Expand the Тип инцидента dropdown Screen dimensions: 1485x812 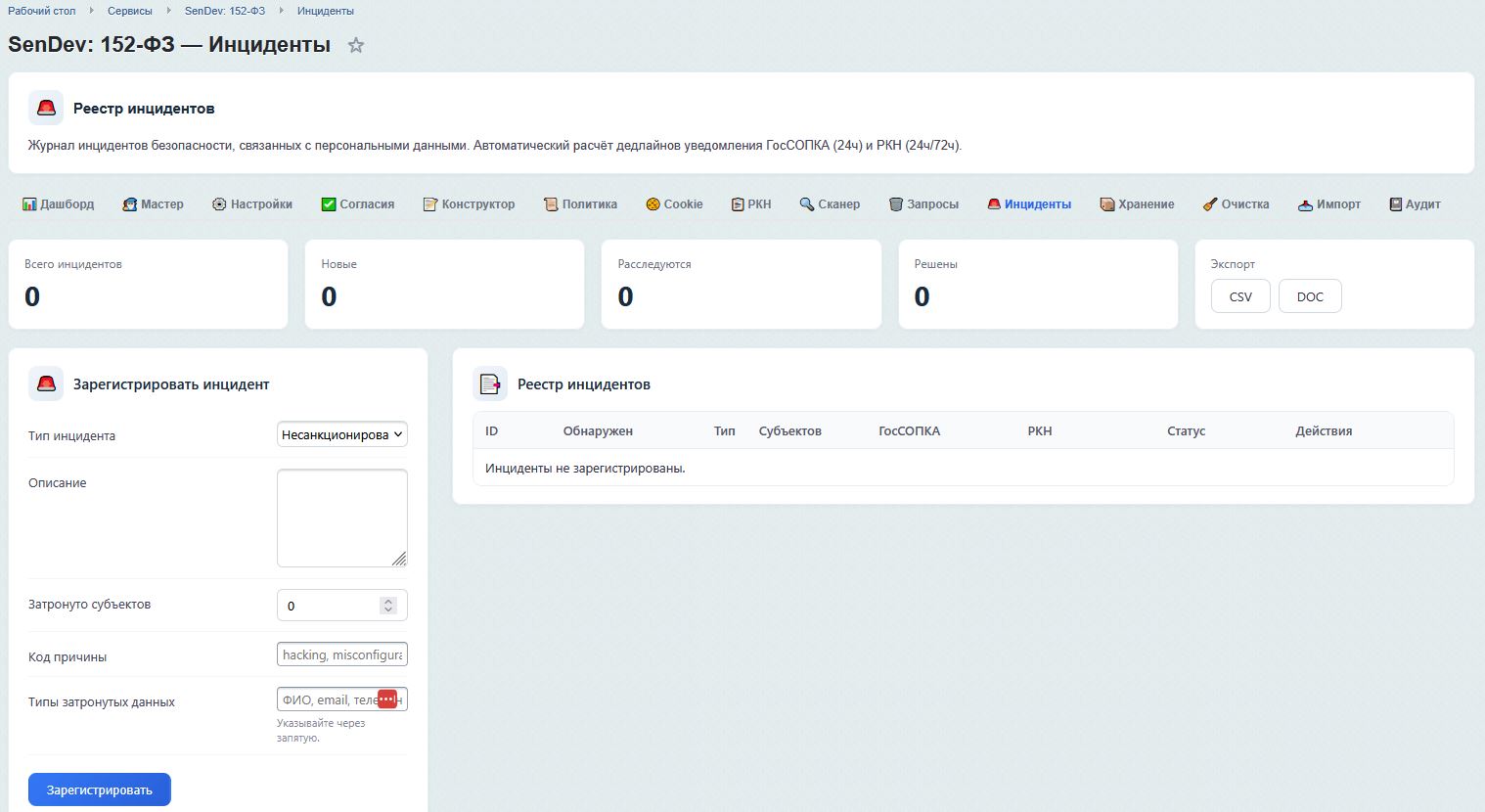click(x=342, y=435)
